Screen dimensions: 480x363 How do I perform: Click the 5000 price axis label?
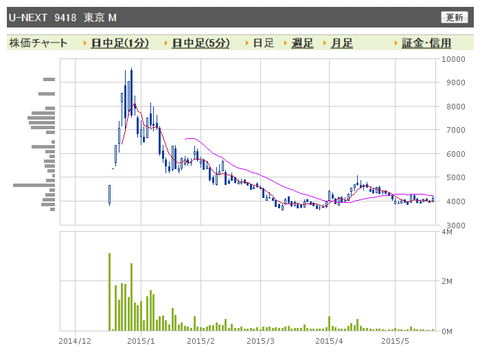(x=456, y=177)
